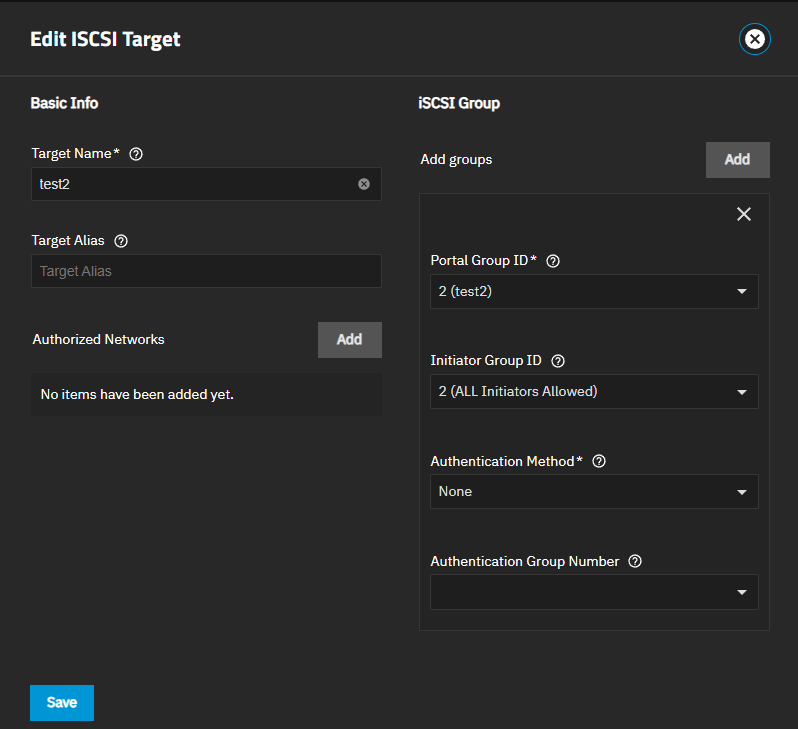Clear the Target Name field text
The height and width of the screenshot is (729, 798).
pos(364,184)
